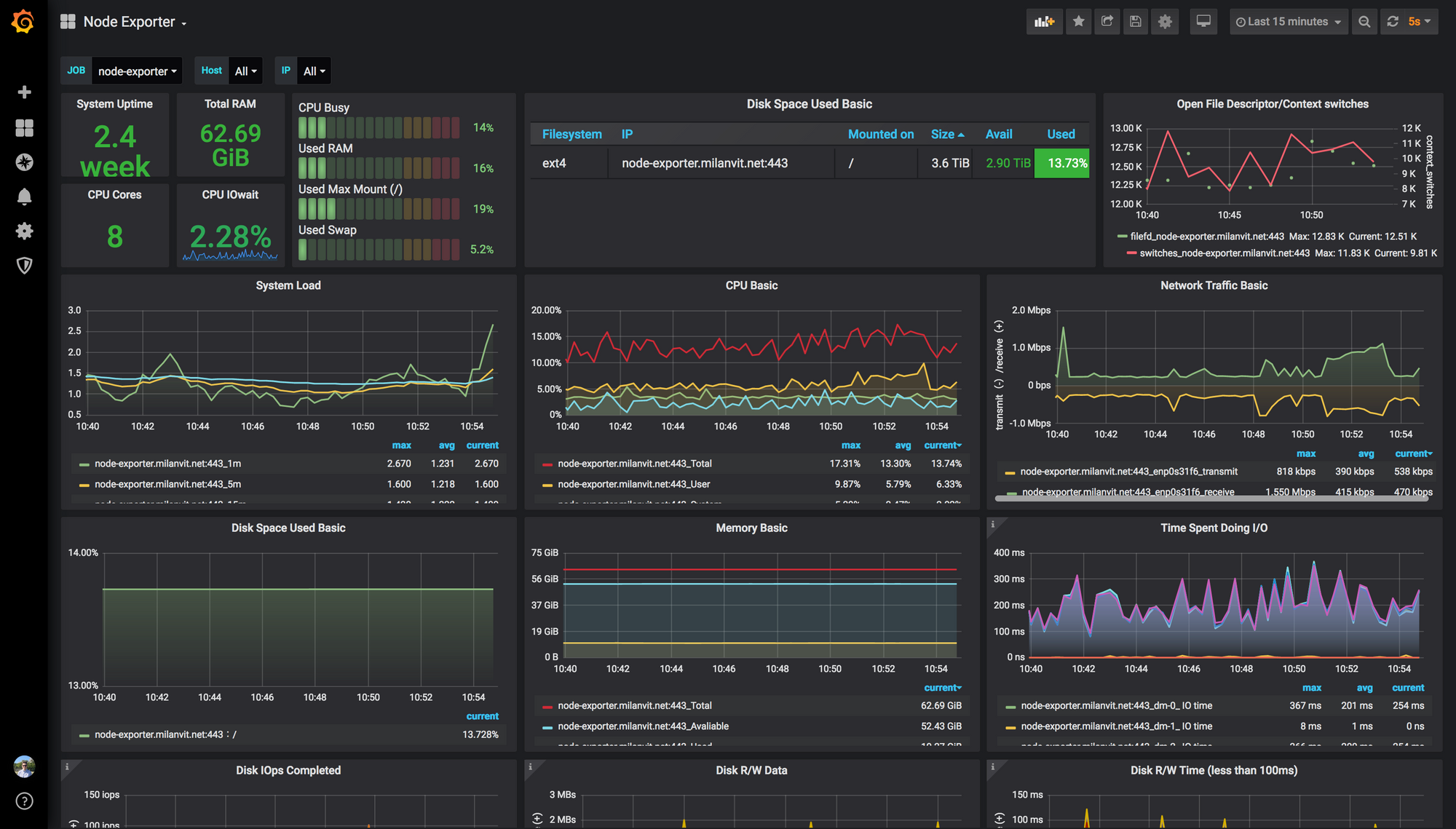Click the Used Swap bar gauge
The height and width of the screenshot is (829, 1456).
tap(379, 250)
